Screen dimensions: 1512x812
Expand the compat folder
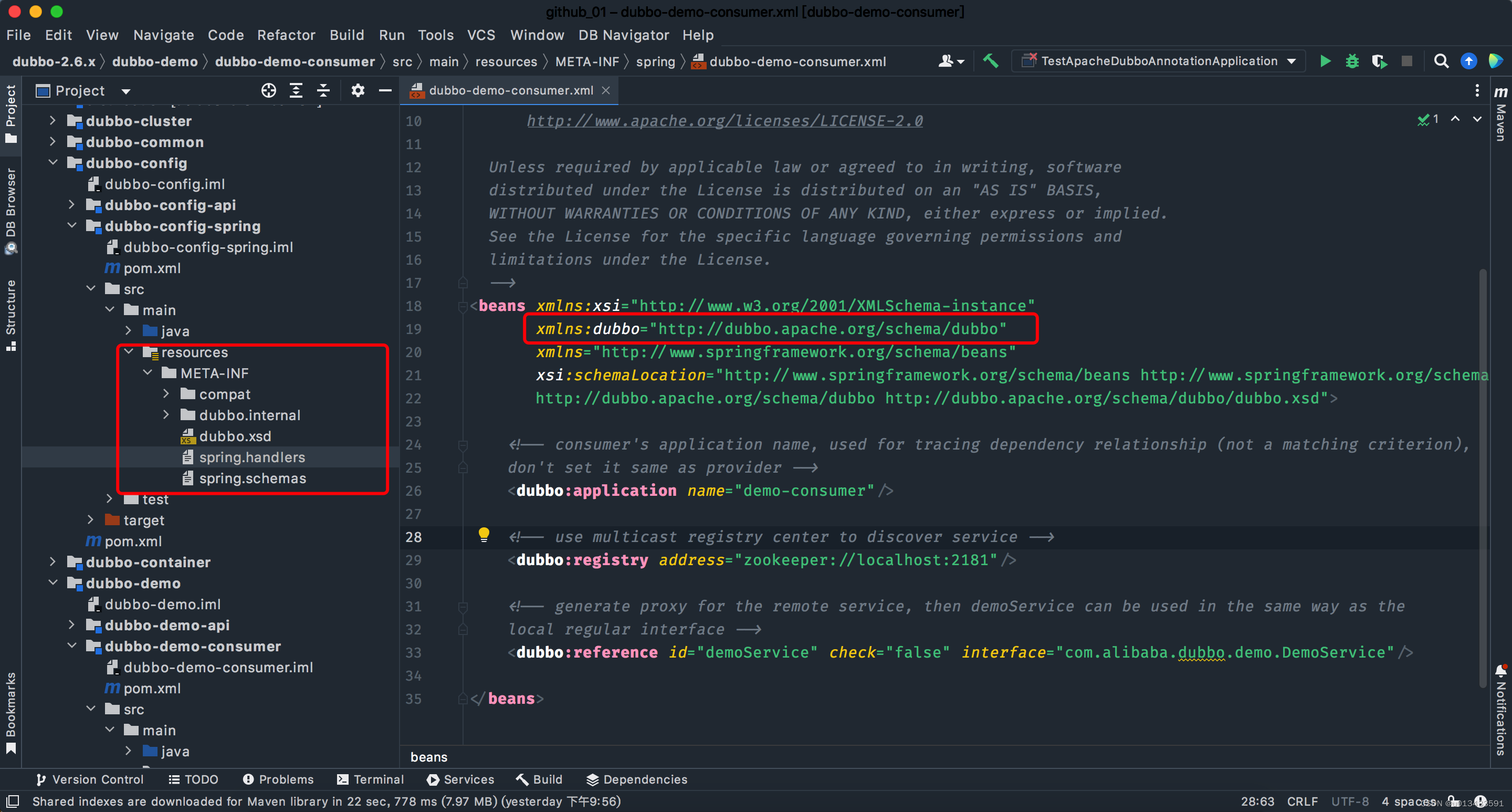click(x=166, y=393)
